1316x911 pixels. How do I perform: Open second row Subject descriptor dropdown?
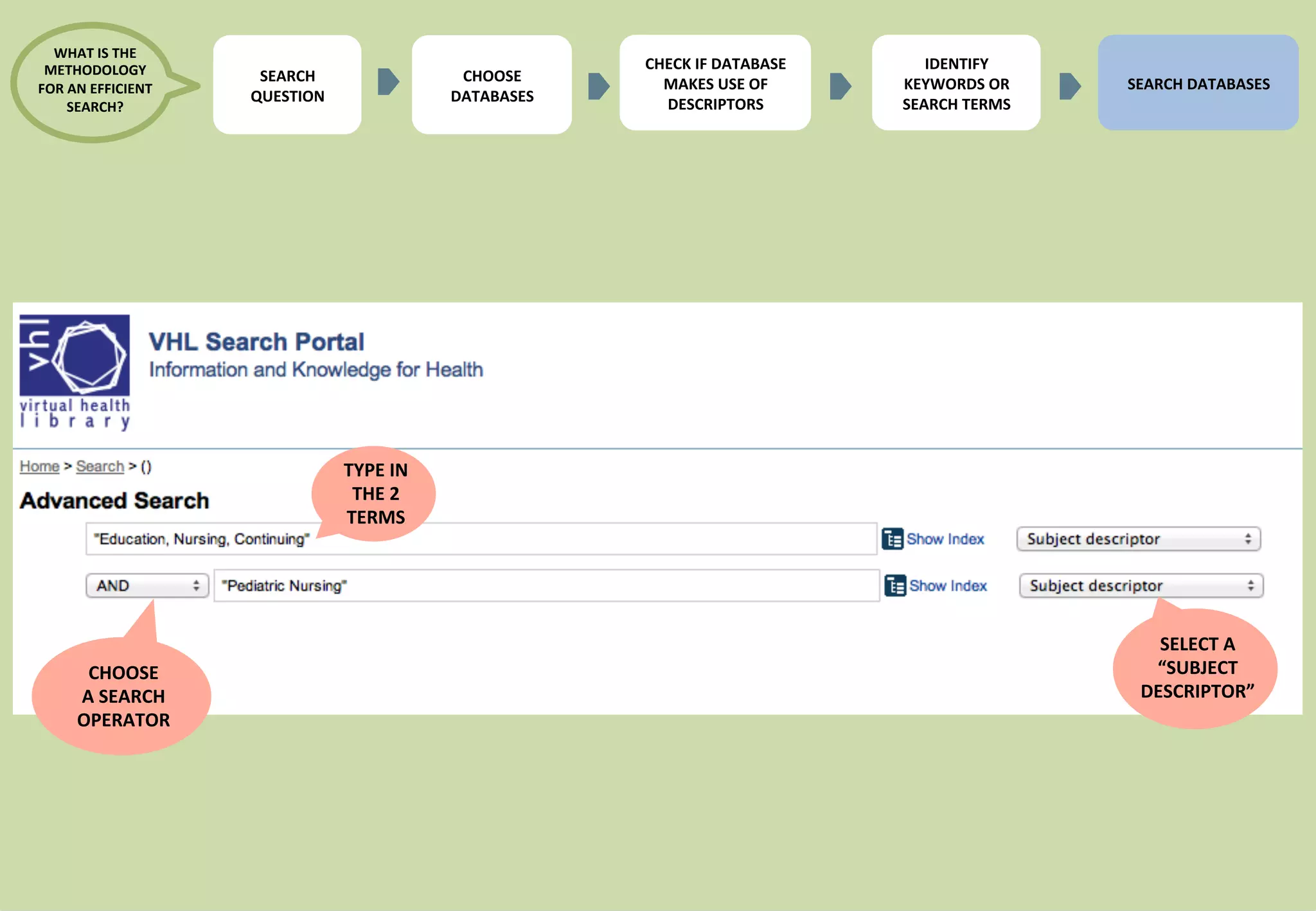pyautogui.click(x=1141, y=586)
